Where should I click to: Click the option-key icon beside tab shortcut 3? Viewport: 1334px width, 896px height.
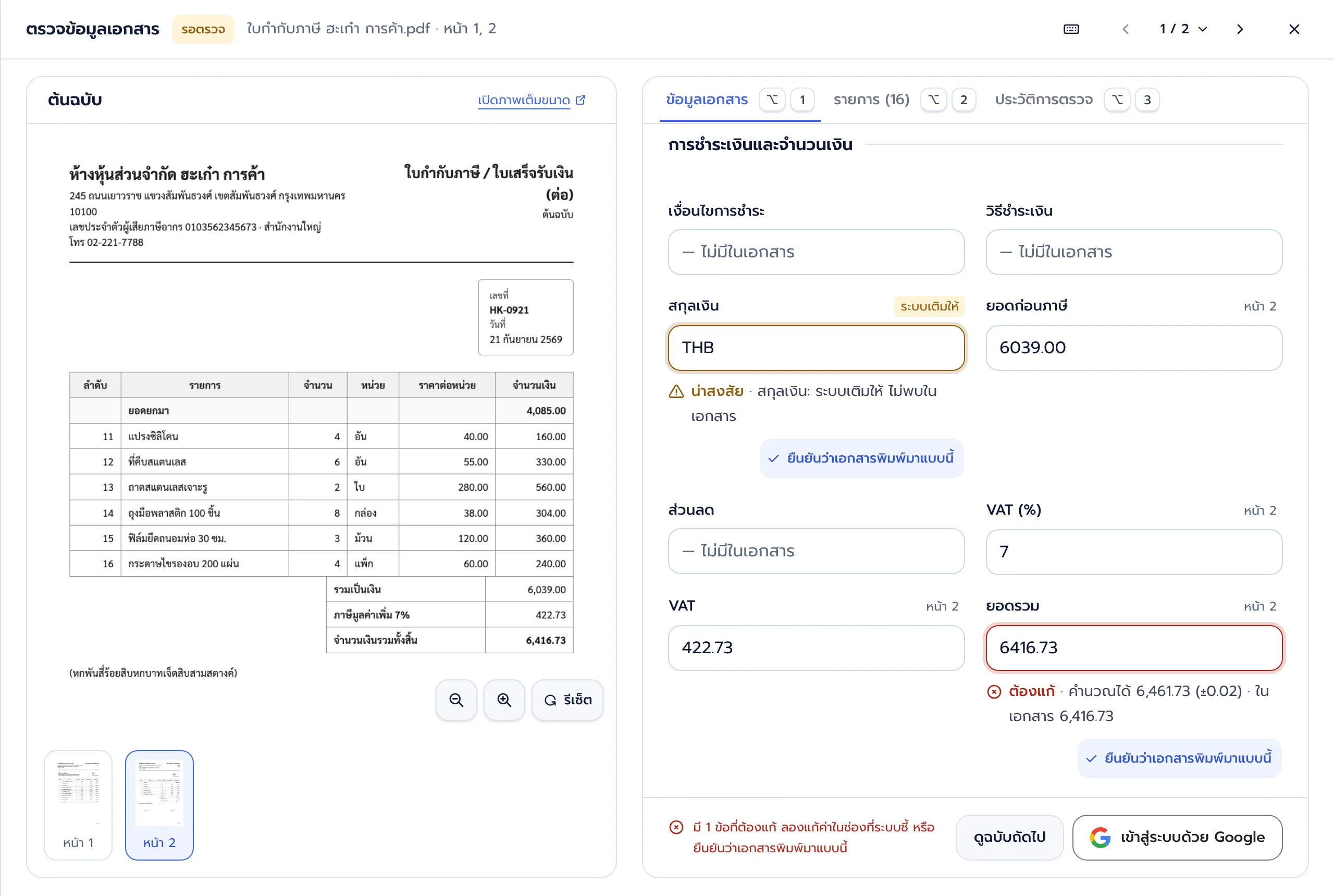[1117, 100]
